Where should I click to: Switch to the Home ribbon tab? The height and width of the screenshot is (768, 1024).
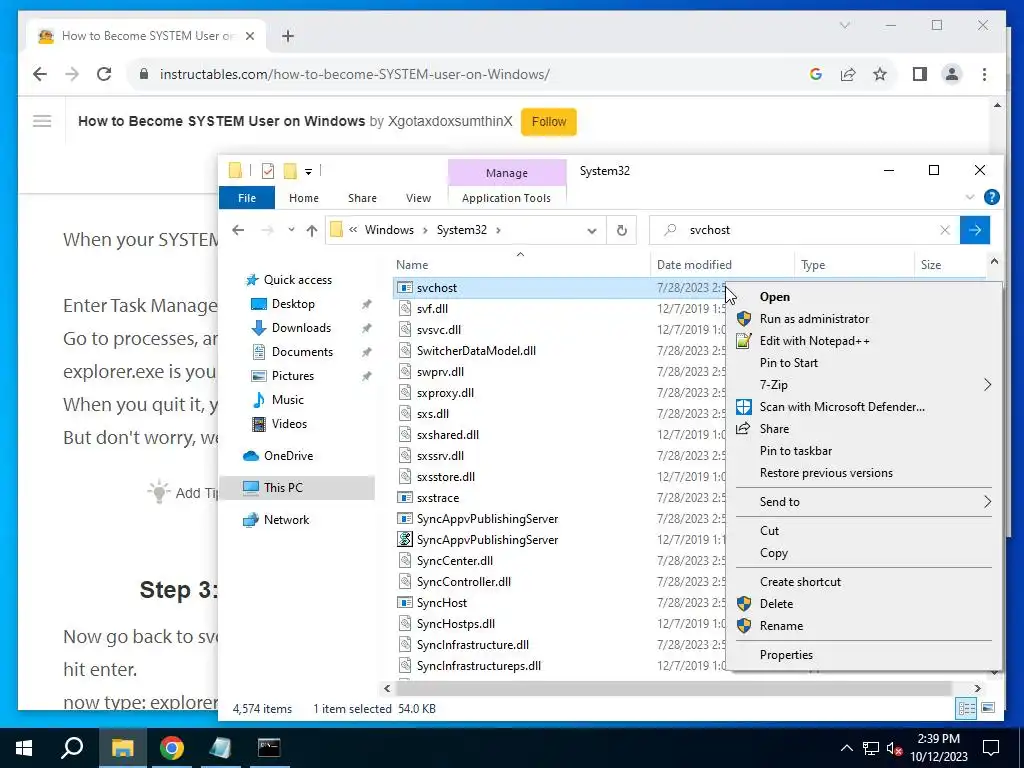pos(304,198)
